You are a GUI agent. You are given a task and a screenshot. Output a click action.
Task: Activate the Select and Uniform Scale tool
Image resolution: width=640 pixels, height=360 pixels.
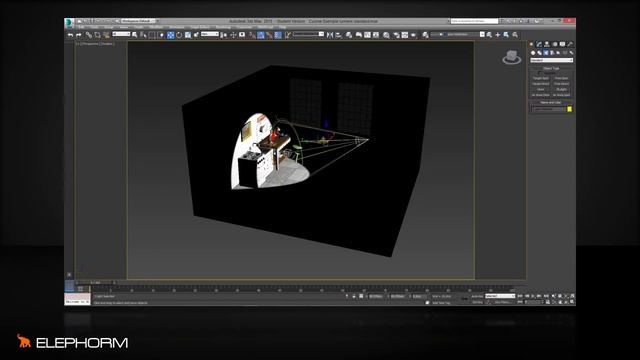click(x=187, y=35)
